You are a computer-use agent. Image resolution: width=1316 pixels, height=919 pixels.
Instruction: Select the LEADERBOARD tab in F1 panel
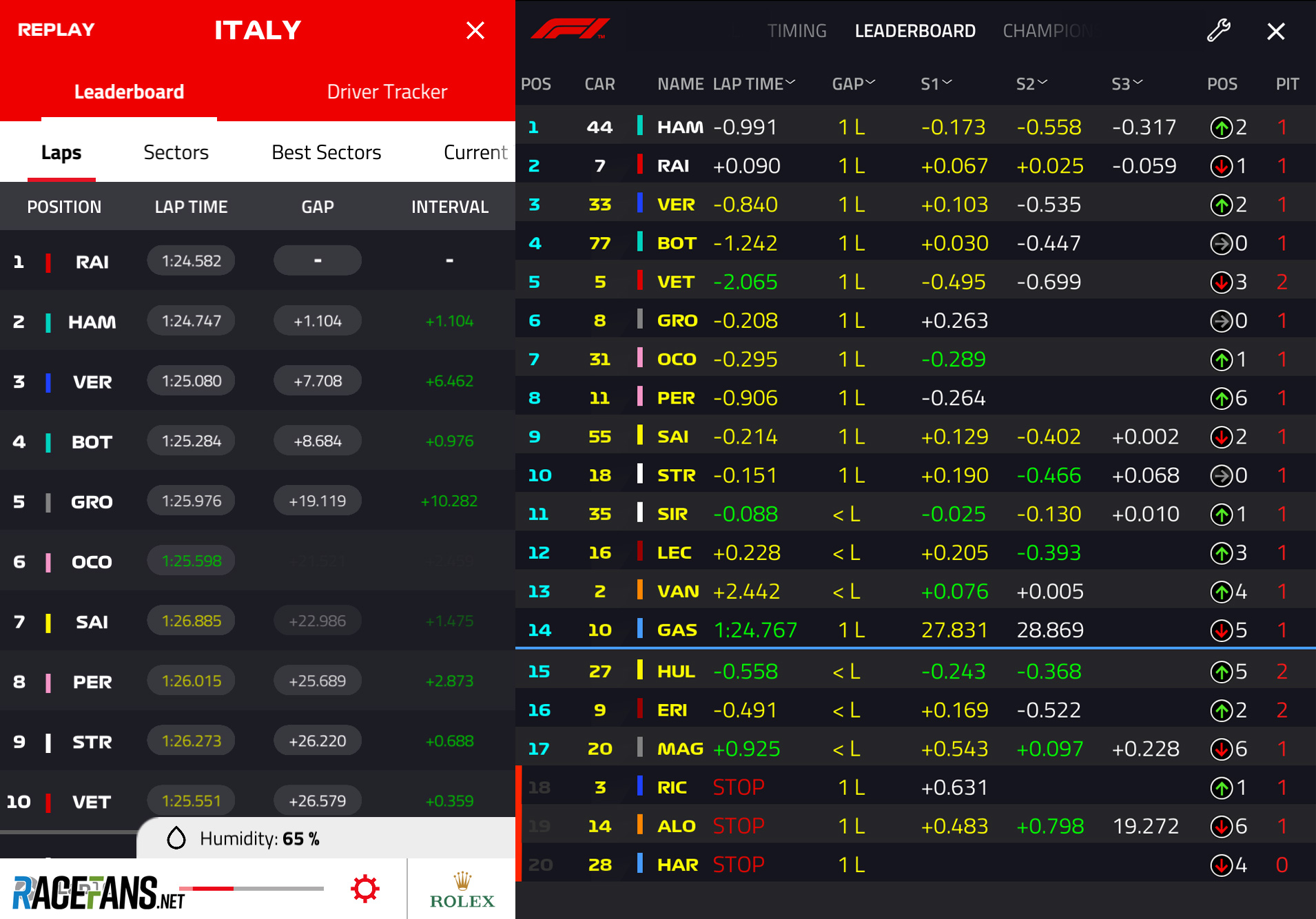click(x=915, y=31)
